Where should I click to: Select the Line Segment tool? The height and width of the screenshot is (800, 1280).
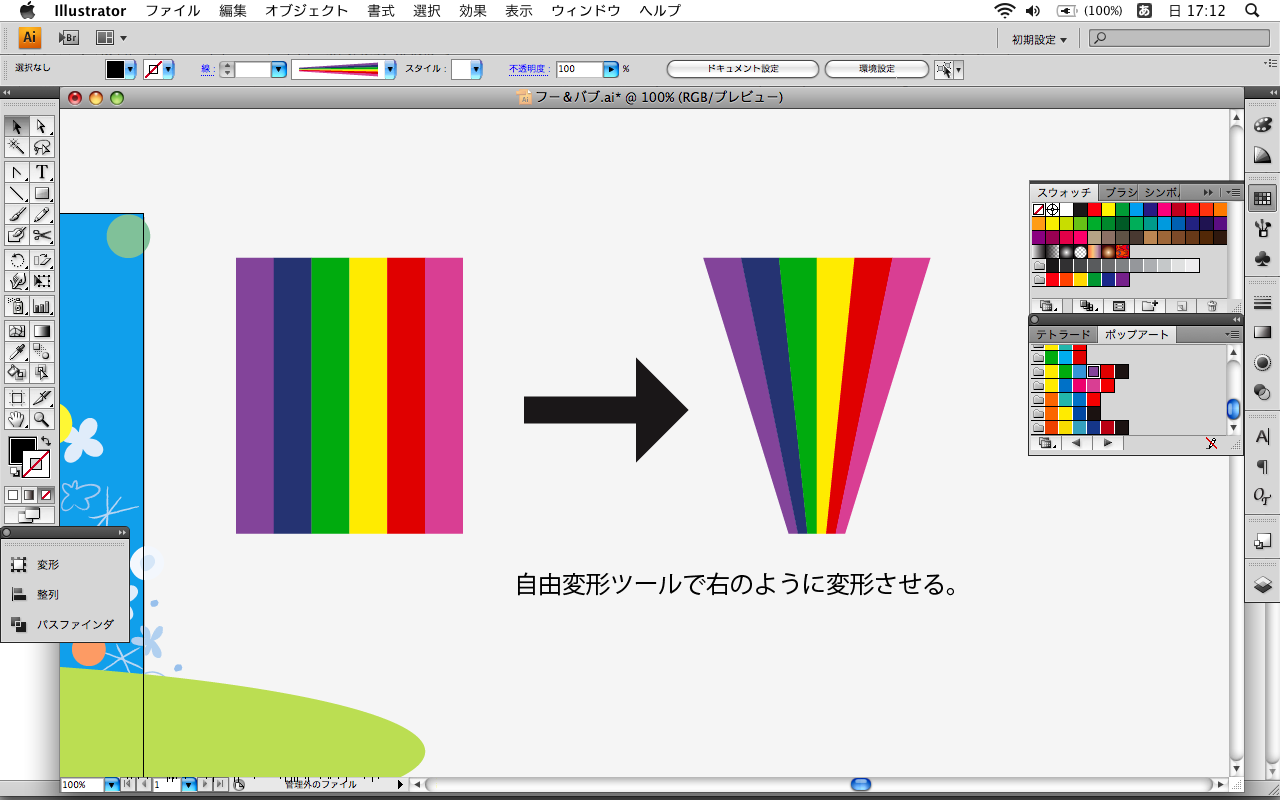click(17, 193)
